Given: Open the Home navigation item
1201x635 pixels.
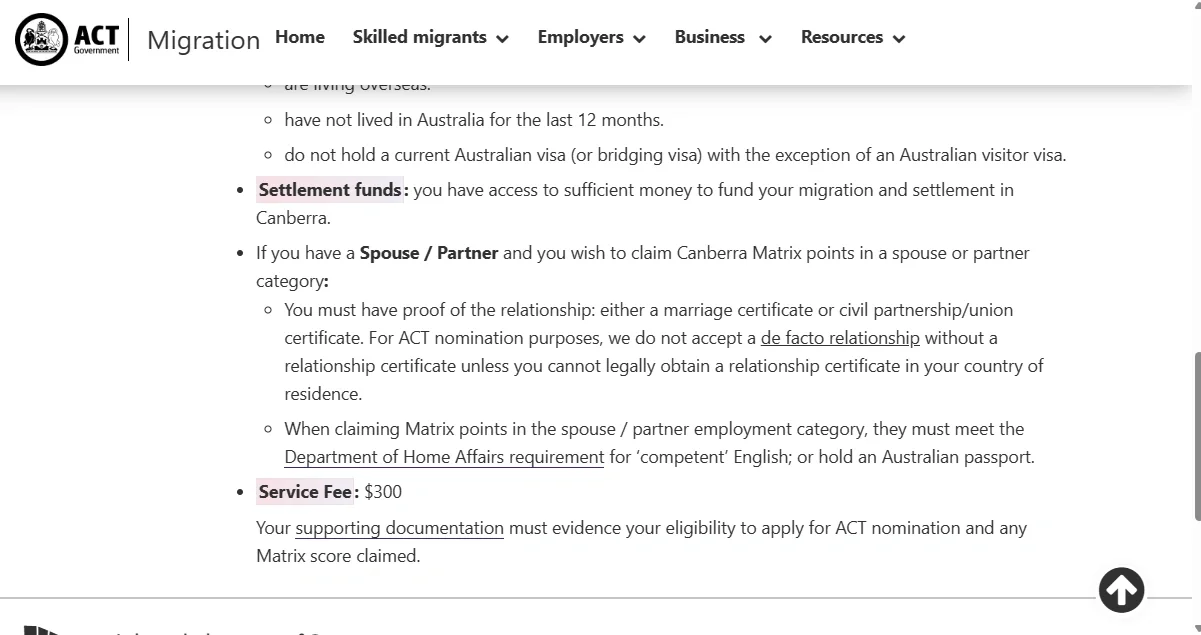Looking at the screenshot, I should 300,37.
